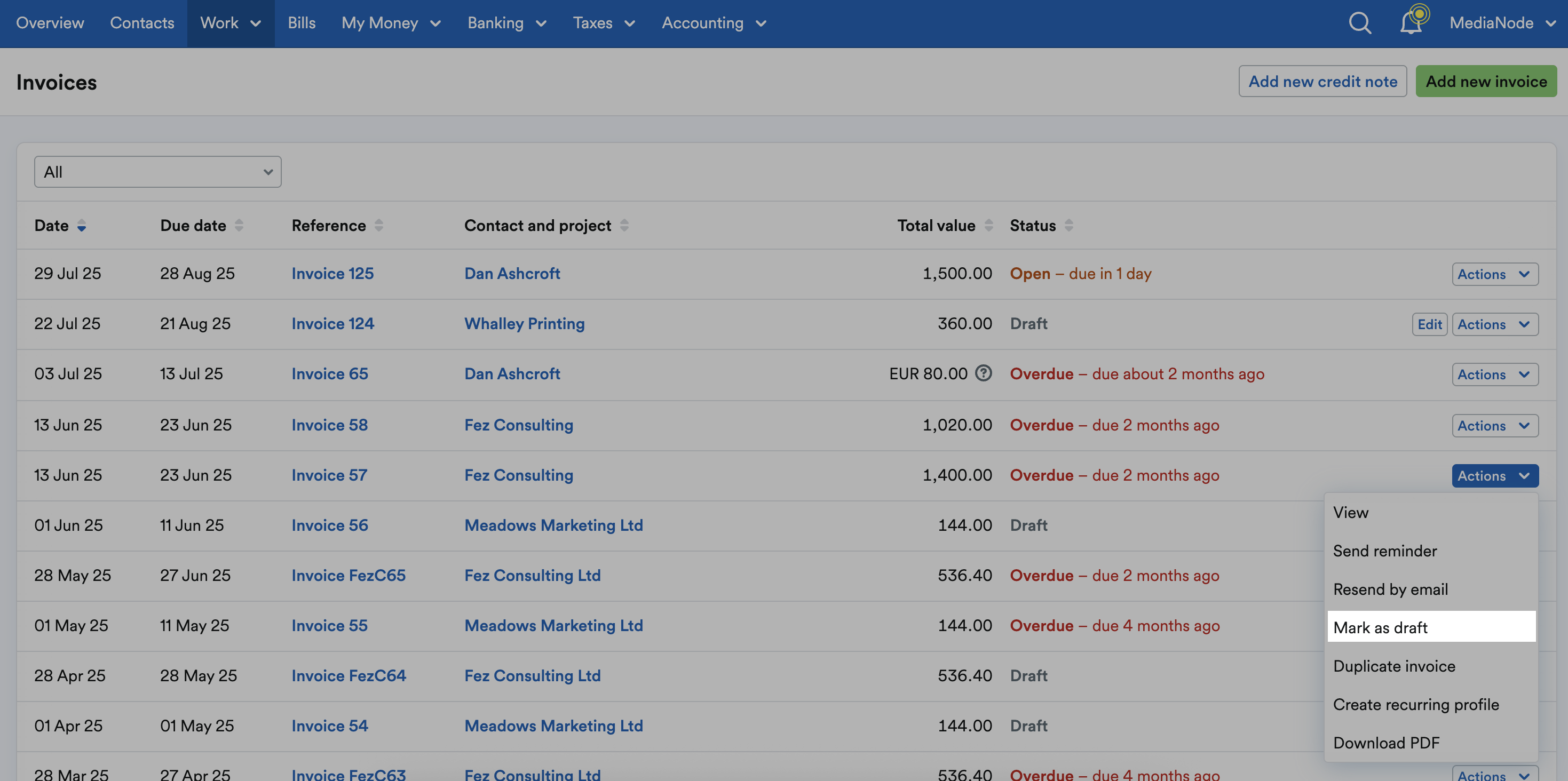Go to the Overview tab
Image resolution: width=1568 pixels, height=781 pixels.
[50, 23]
